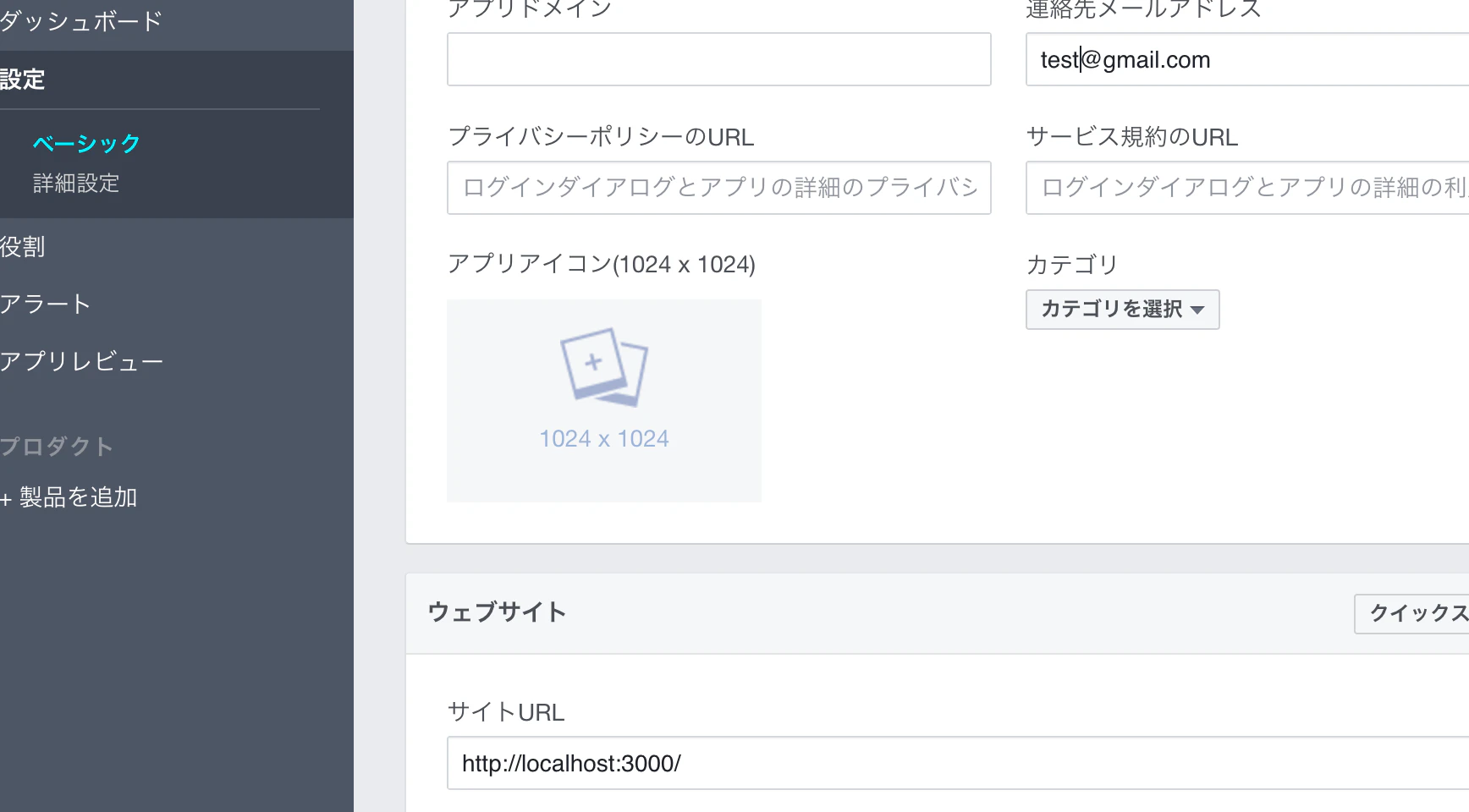Focus the サービス規約のURL field

(x=1247, y=188)
